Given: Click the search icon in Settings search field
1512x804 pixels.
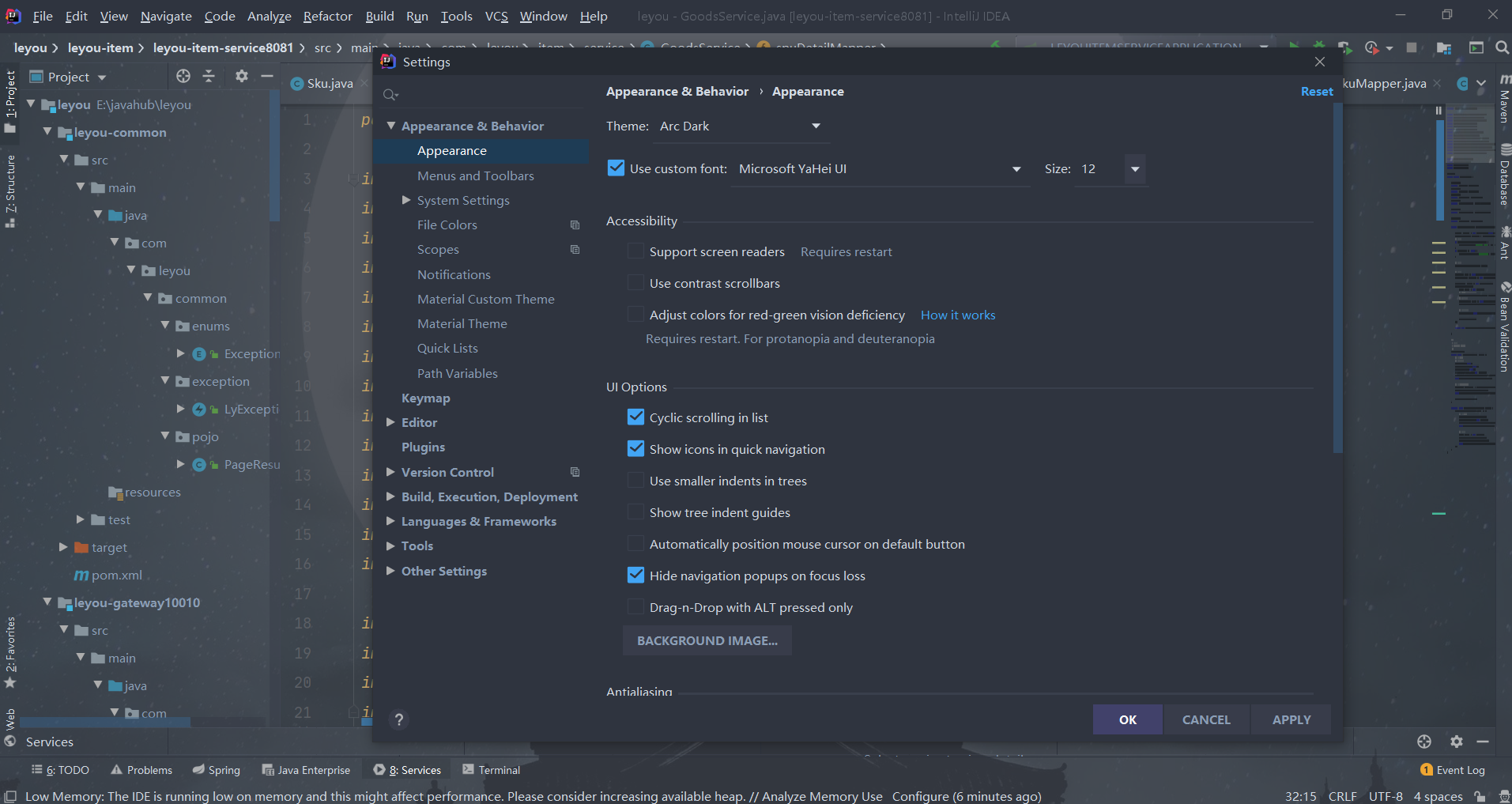Looking at the screenshot, I should (390, 95).
